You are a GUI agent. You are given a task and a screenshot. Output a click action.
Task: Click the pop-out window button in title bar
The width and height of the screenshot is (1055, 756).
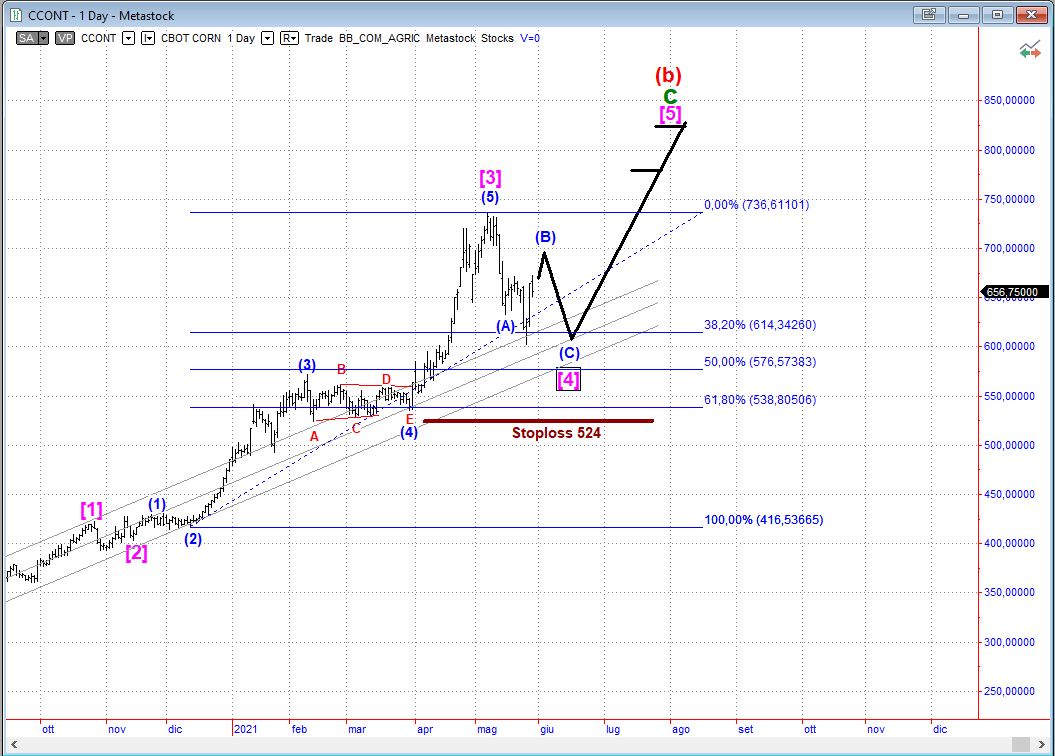coord(929,14)
